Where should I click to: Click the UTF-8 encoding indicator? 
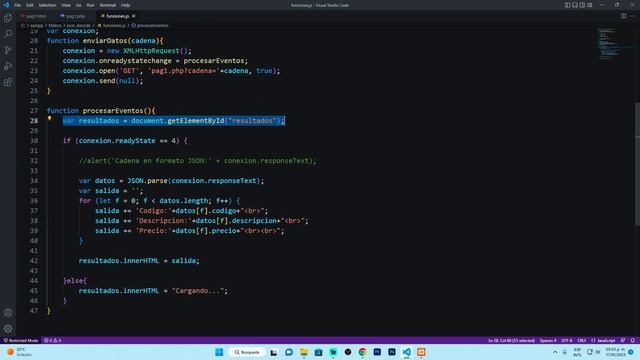(567, 340)
